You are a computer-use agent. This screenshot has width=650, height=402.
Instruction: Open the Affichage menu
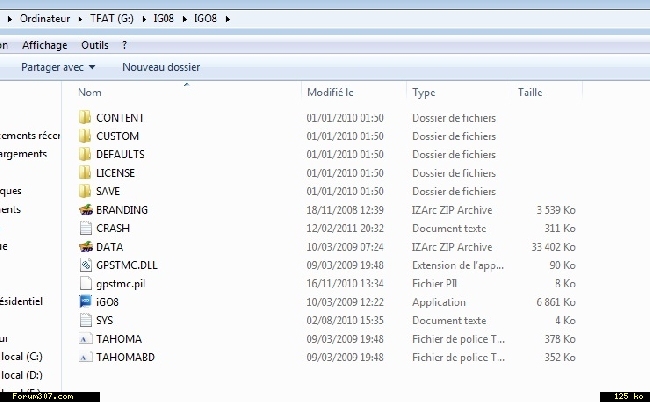point(44,45)
